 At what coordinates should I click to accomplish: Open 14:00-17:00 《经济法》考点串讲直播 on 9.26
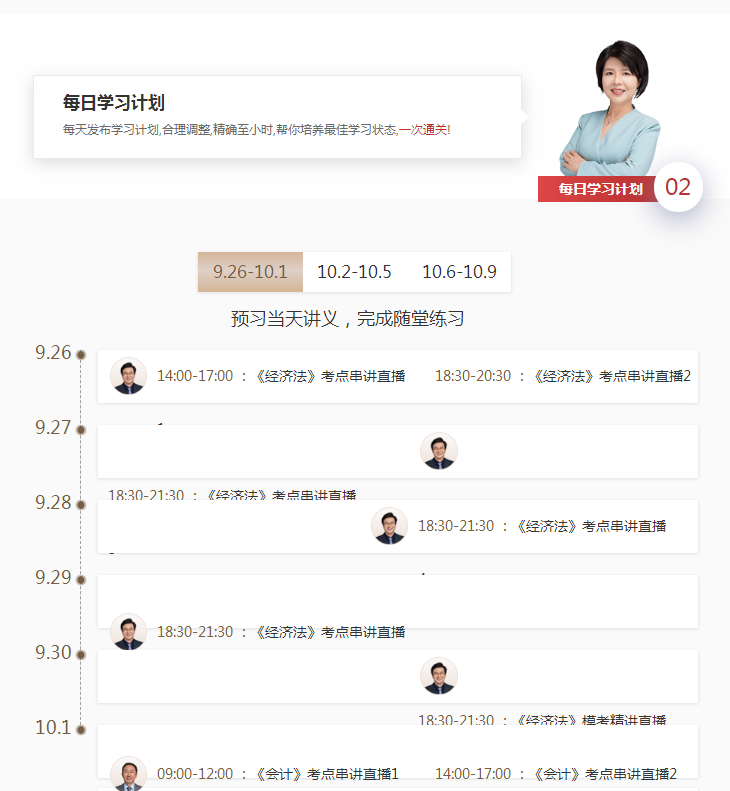281,376
